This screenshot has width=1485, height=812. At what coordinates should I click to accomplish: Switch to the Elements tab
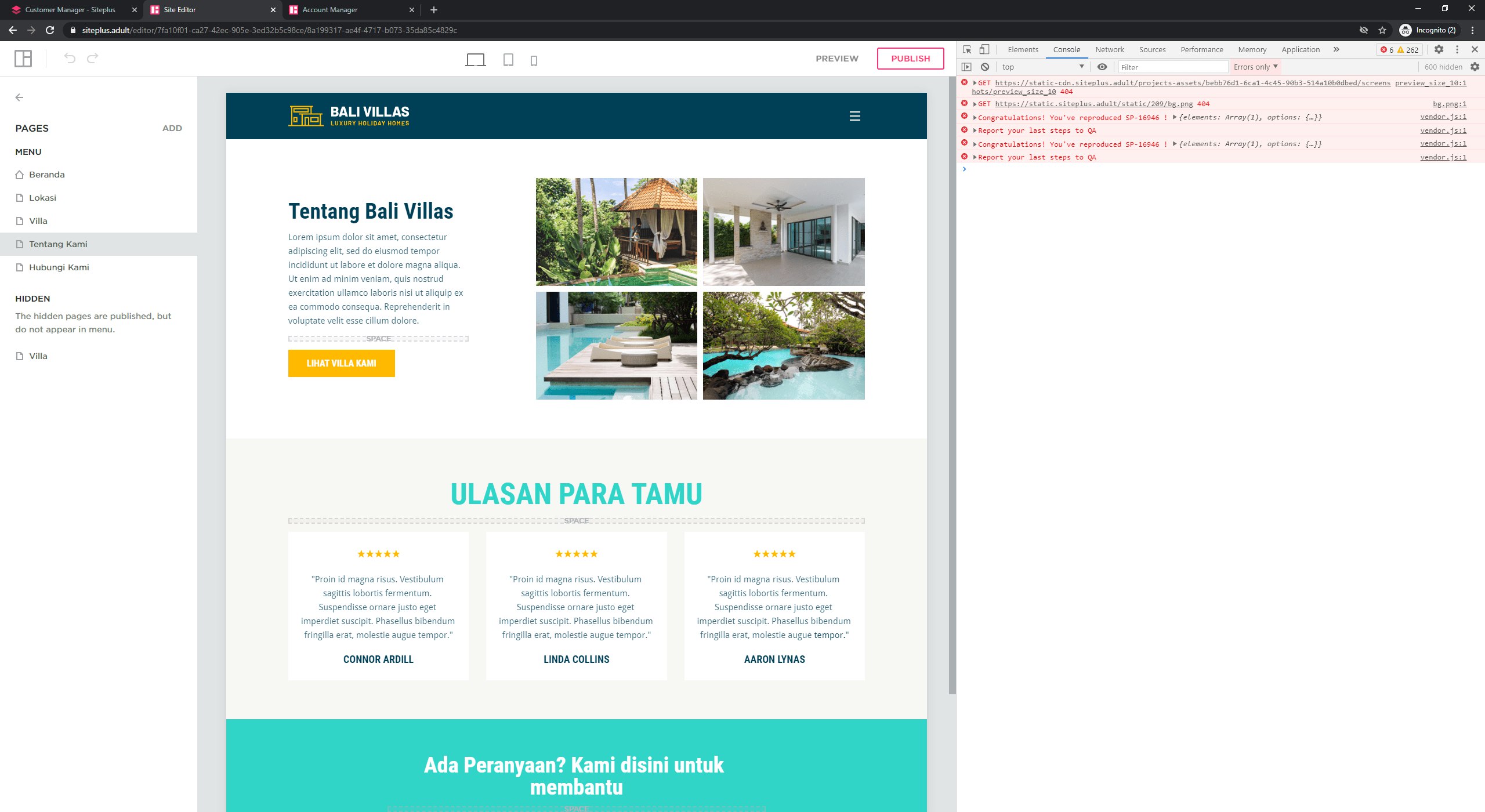pos(1023,49)
